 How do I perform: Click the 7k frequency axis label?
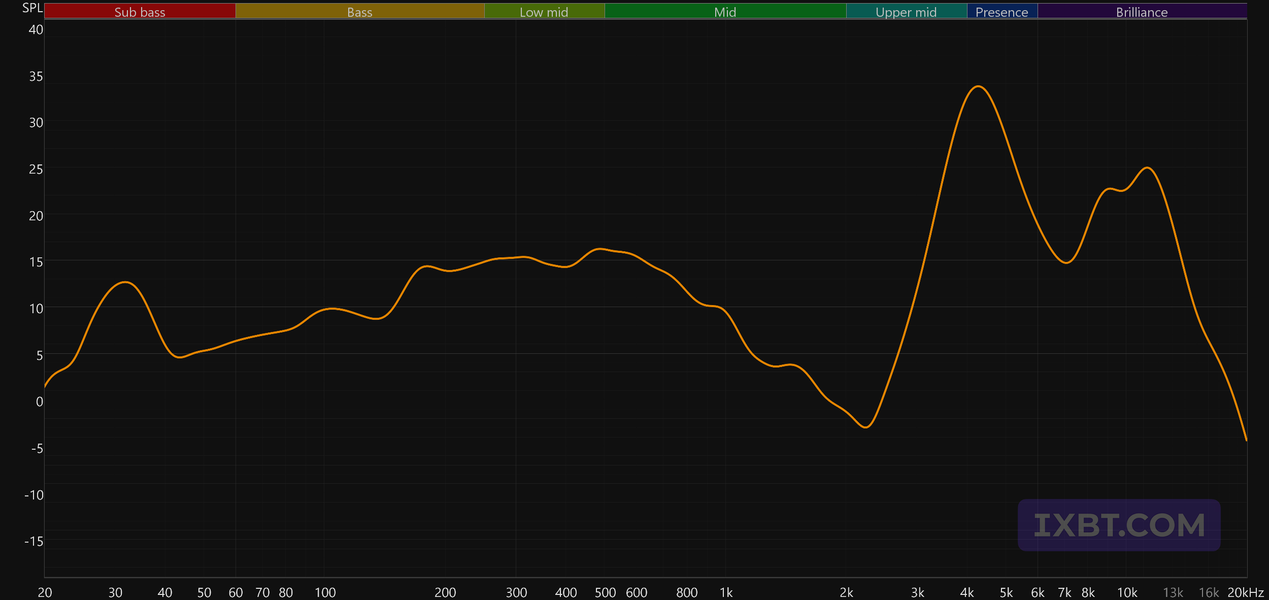(x=1064, y=592)
